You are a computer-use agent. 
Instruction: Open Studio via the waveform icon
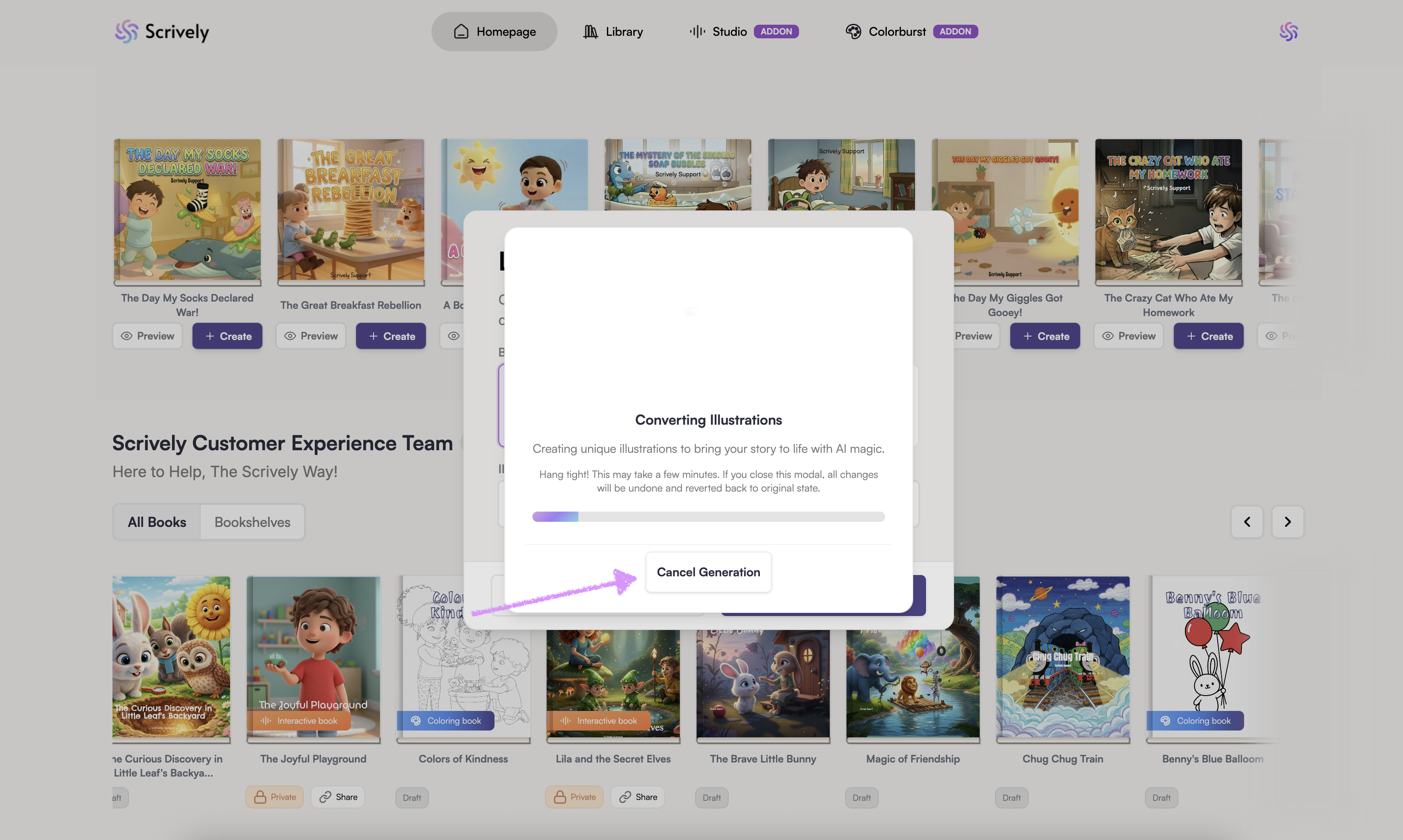697,32
